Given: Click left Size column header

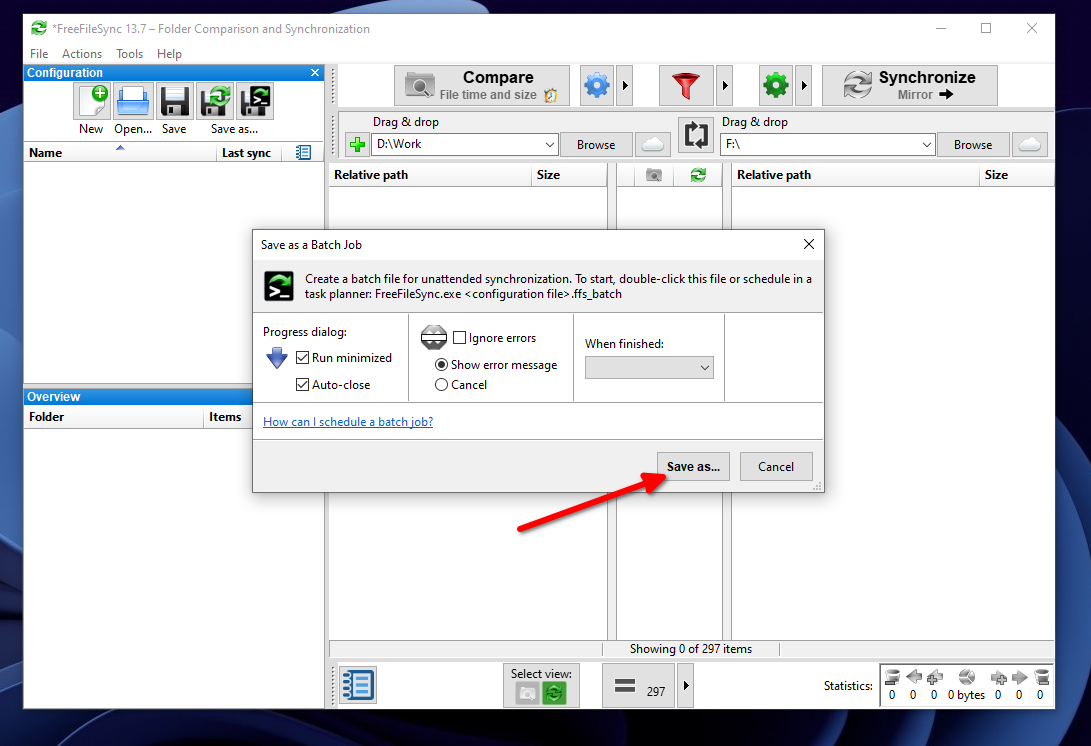Looking at the screenshot, I should tap(568, 175).
